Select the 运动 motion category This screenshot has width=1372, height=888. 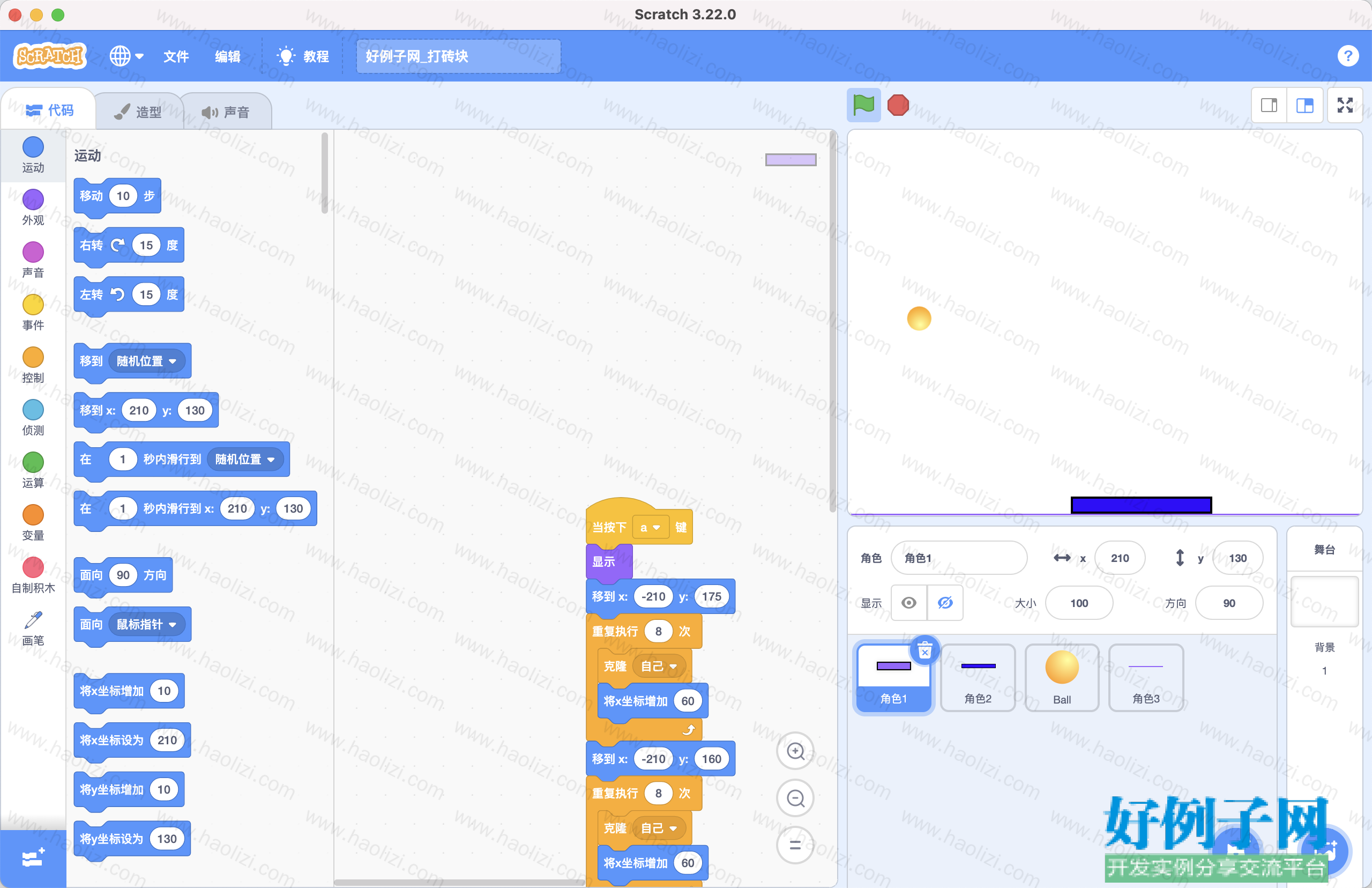point(33,155)
